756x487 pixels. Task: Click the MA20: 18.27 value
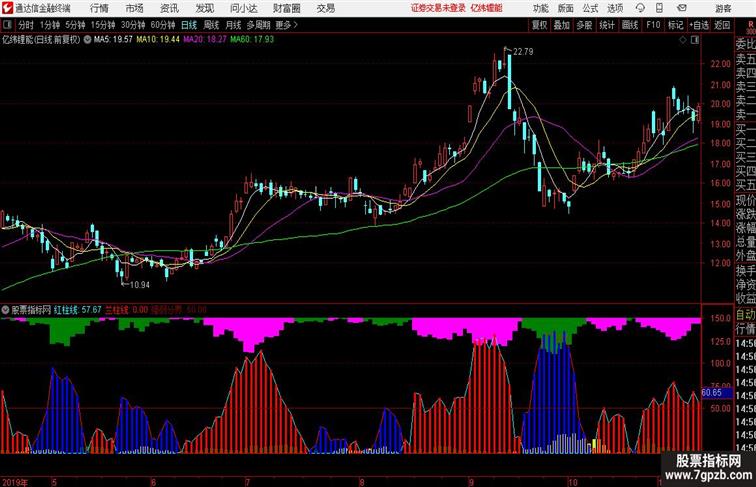(x=204, y=40)
